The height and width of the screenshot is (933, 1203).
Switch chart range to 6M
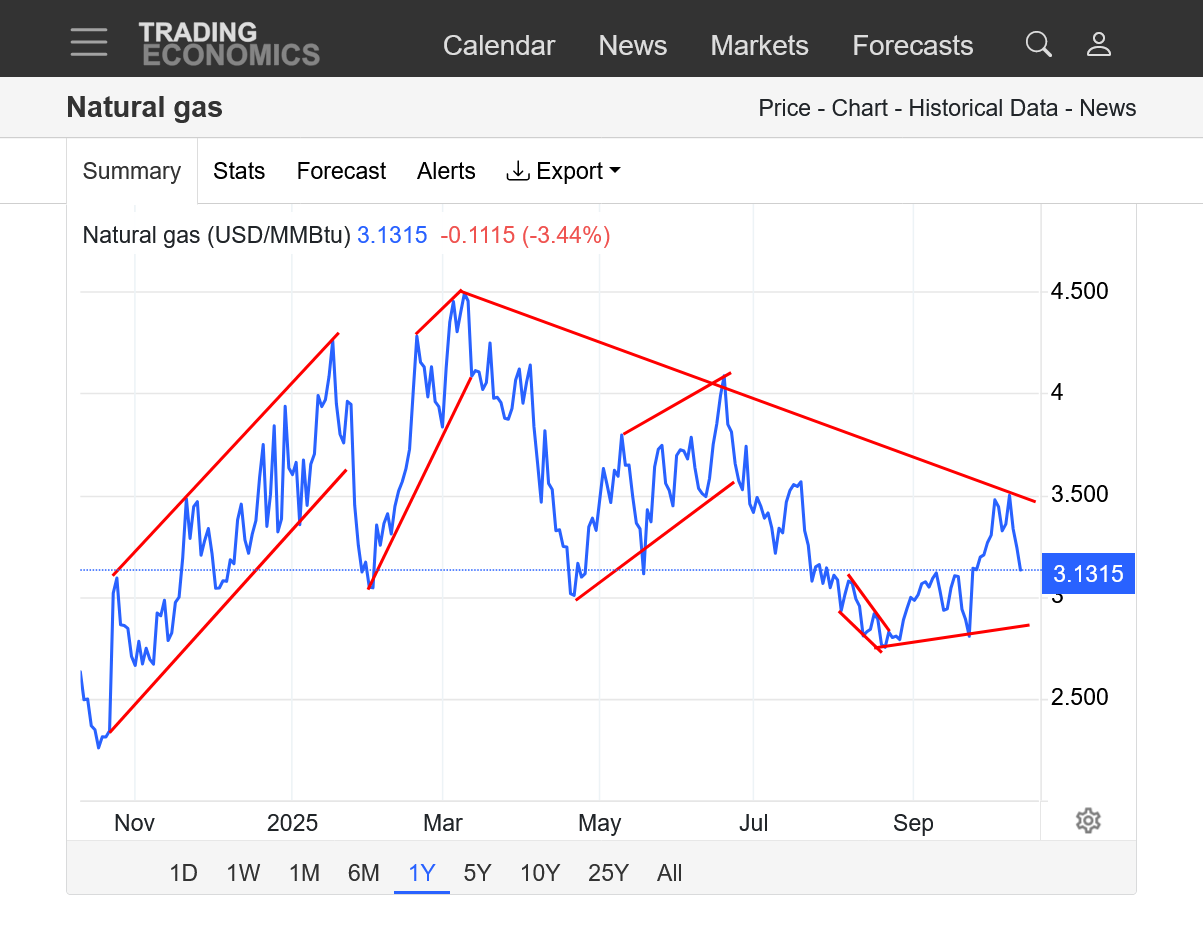coord(364,873)
